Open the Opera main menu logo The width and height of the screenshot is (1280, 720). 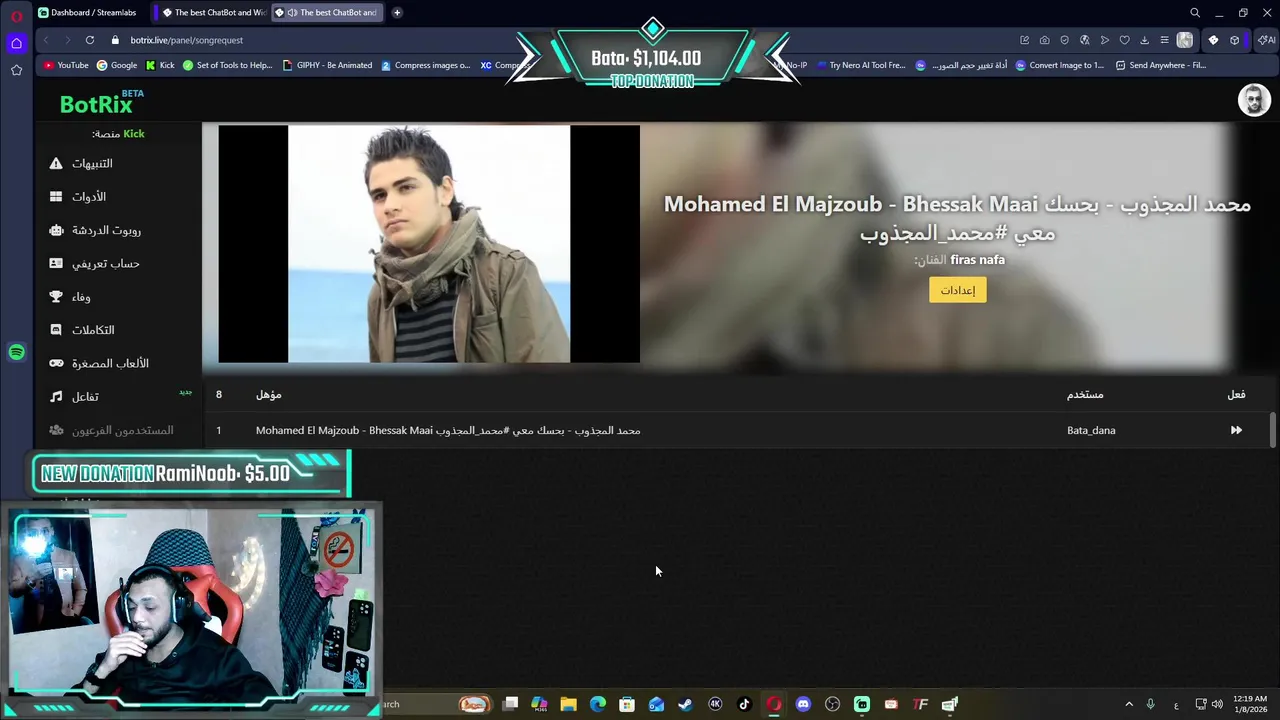pos(16,15)
